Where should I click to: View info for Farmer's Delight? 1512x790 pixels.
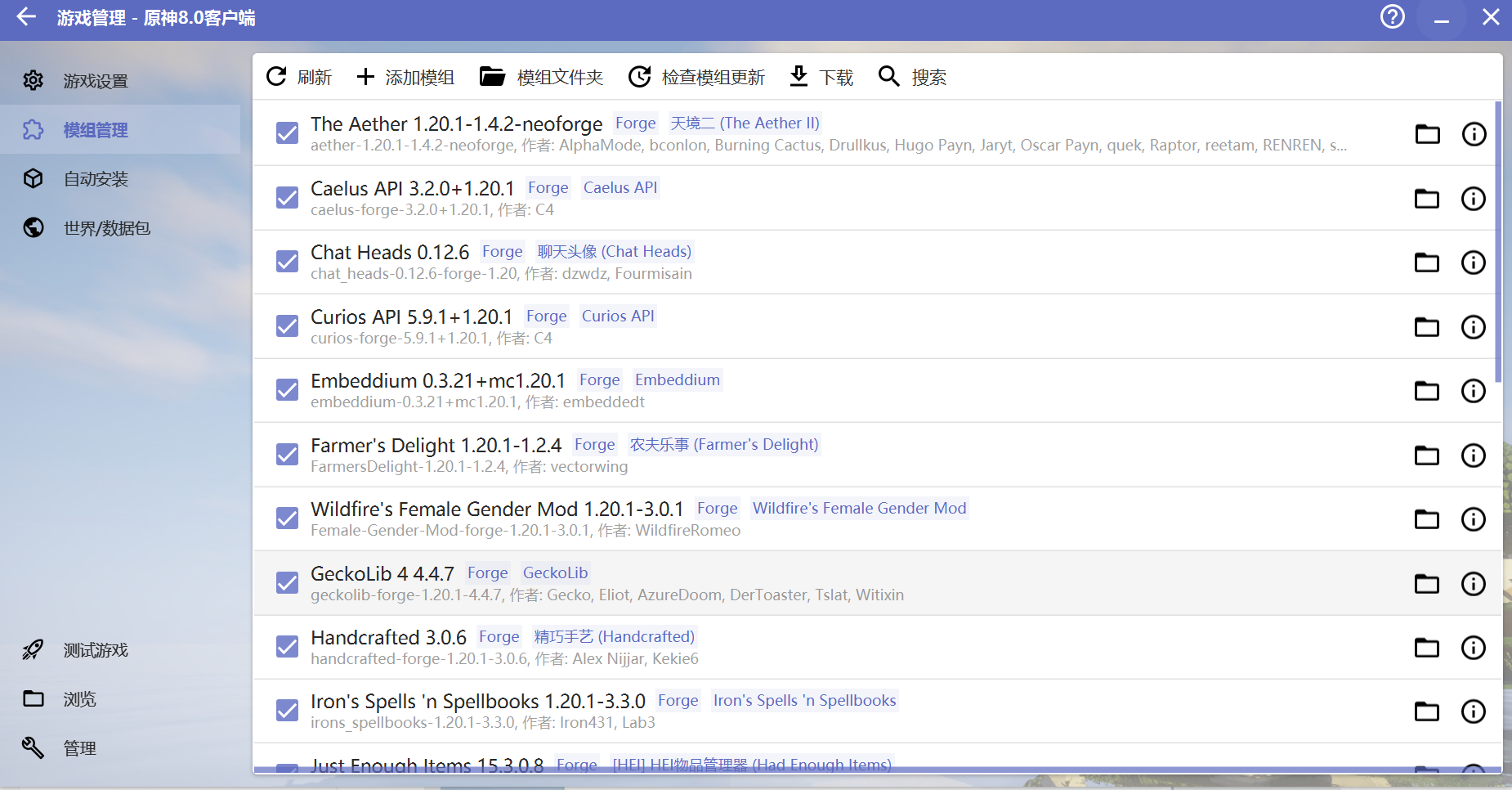pos(1474,455)
